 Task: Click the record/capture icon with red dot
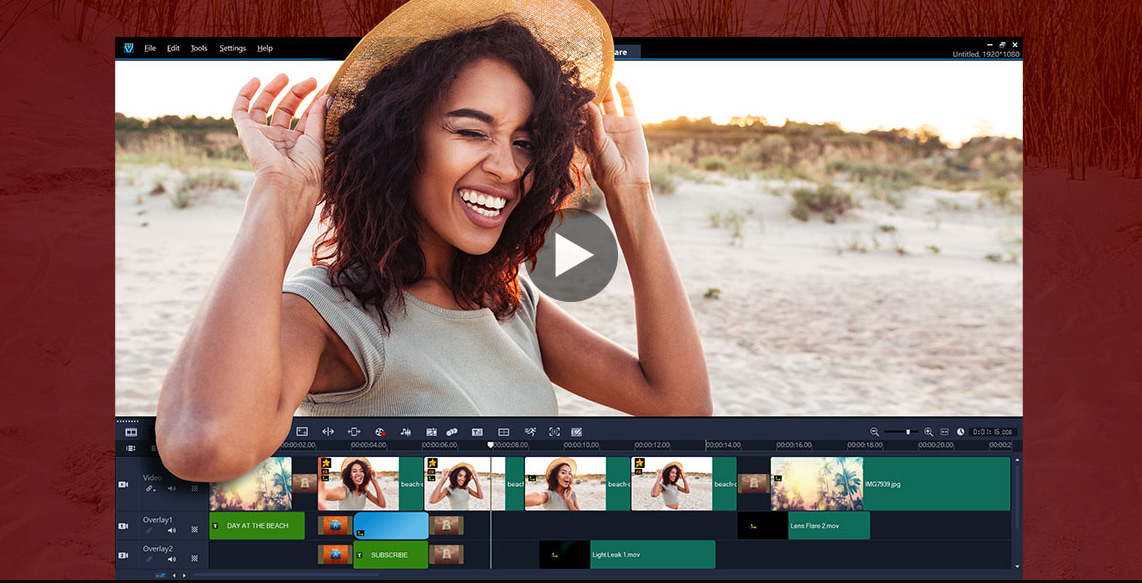pyautogui.click(x=380, y=432)
